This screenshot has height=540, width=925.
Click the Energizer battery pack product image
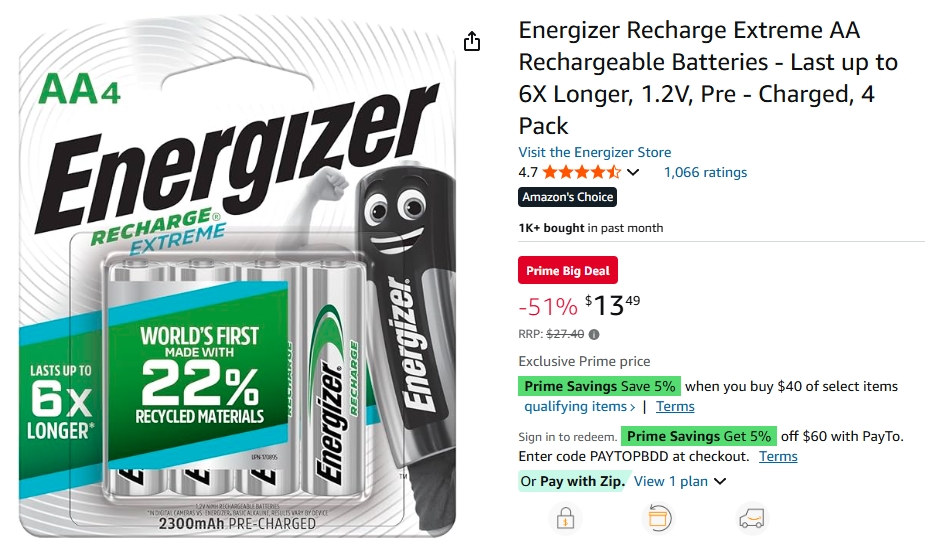pos(237,277)
